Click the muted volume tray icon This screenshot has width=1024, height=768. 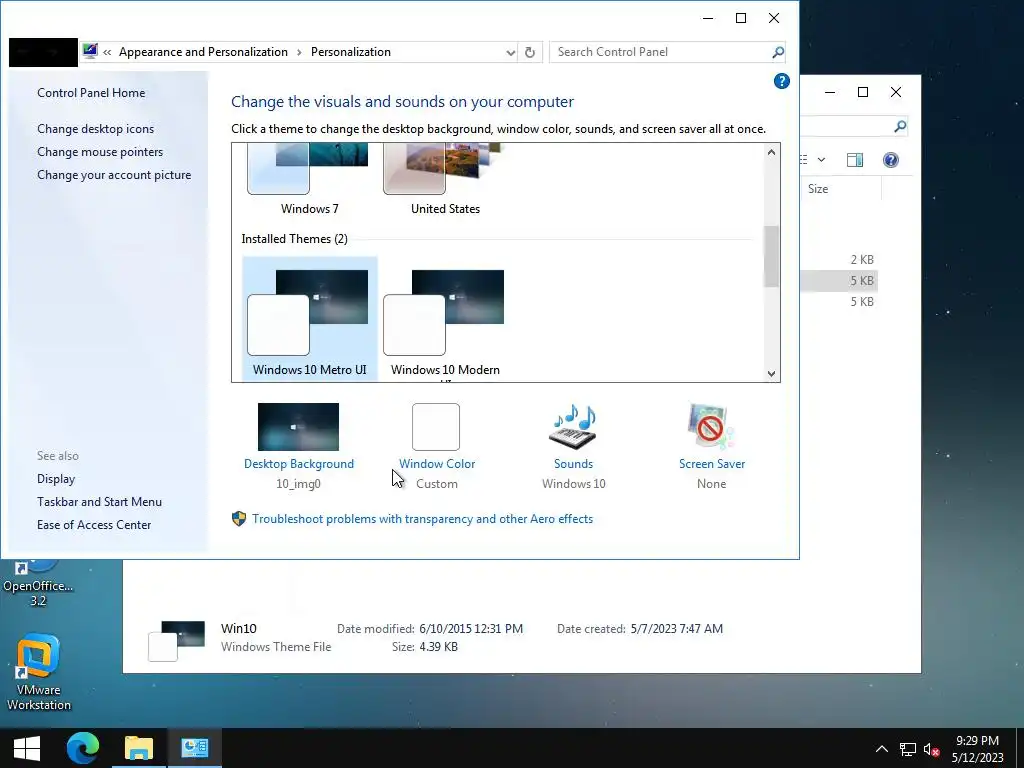click(931, 749)
